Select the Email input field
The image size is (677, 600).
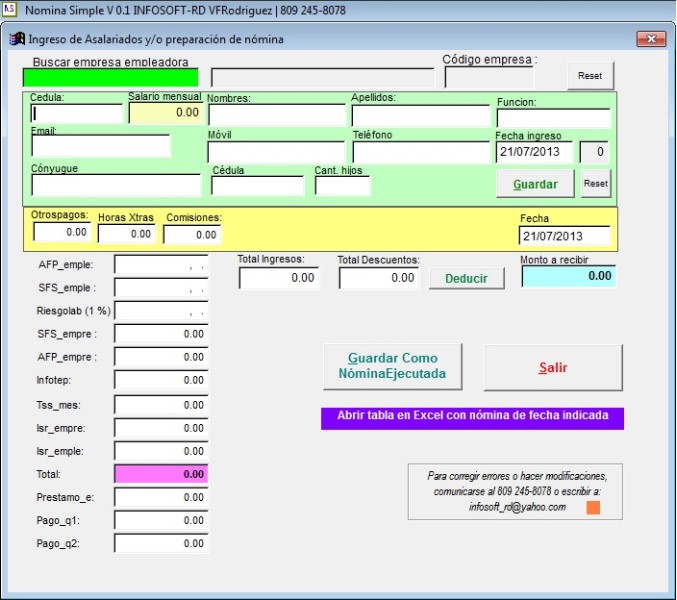pyautogui.click(x=101, y=147)
